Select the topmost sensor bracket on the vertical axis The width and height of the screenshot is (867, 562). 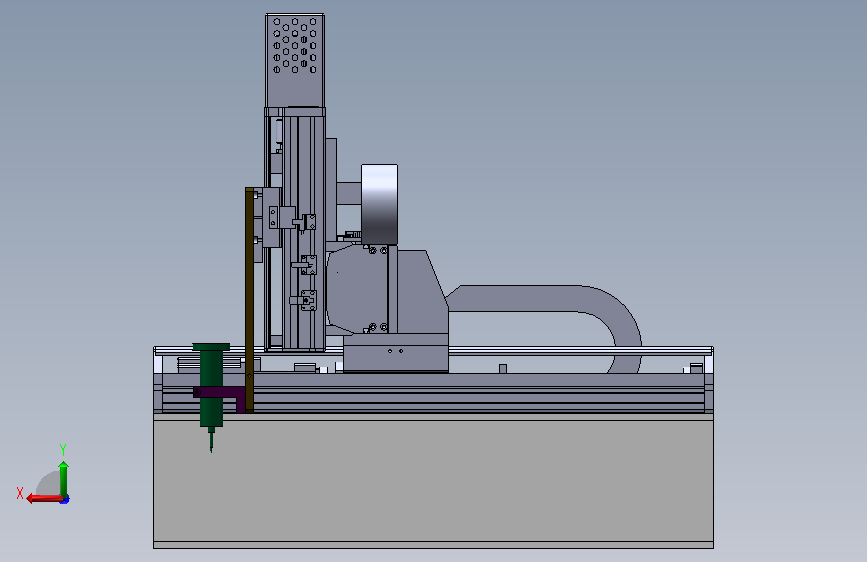[305, 222]
